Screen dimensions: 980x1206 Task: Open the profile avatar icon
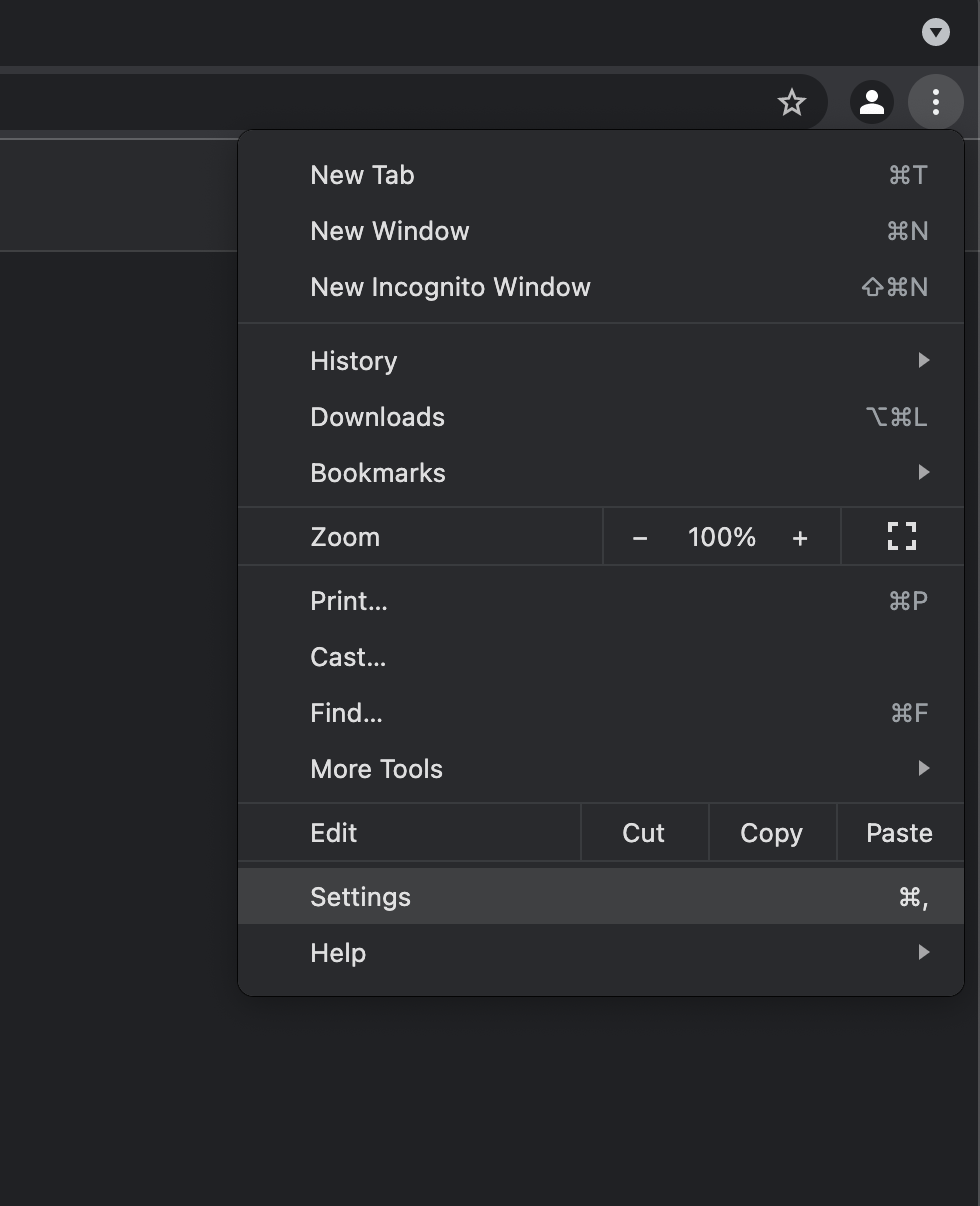pyautogui.click(x=871, y=102)
